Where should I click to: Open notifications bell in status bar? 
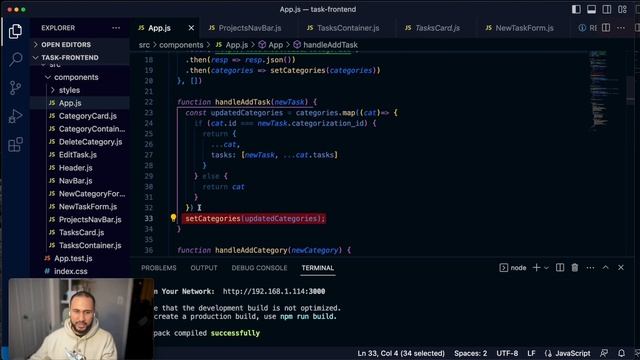tap(621, 353)
